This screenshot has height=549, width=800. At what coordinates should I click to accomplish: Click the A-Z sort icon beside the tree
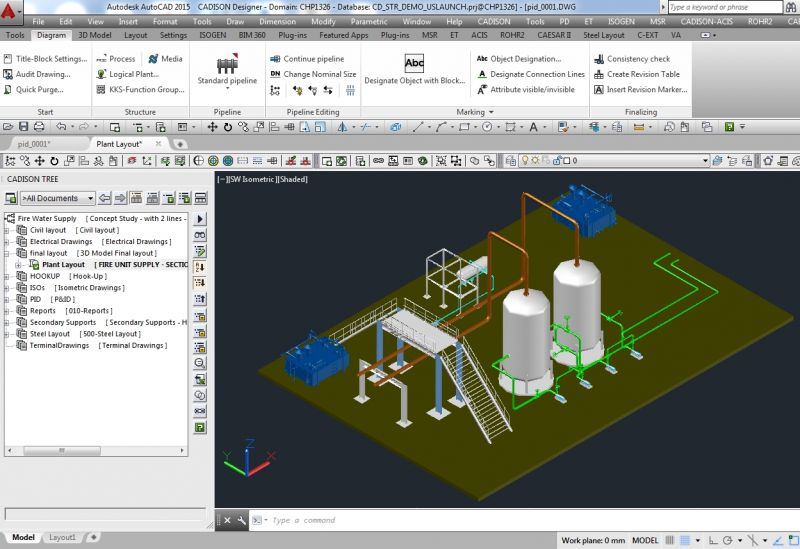[x=199, y=266]
